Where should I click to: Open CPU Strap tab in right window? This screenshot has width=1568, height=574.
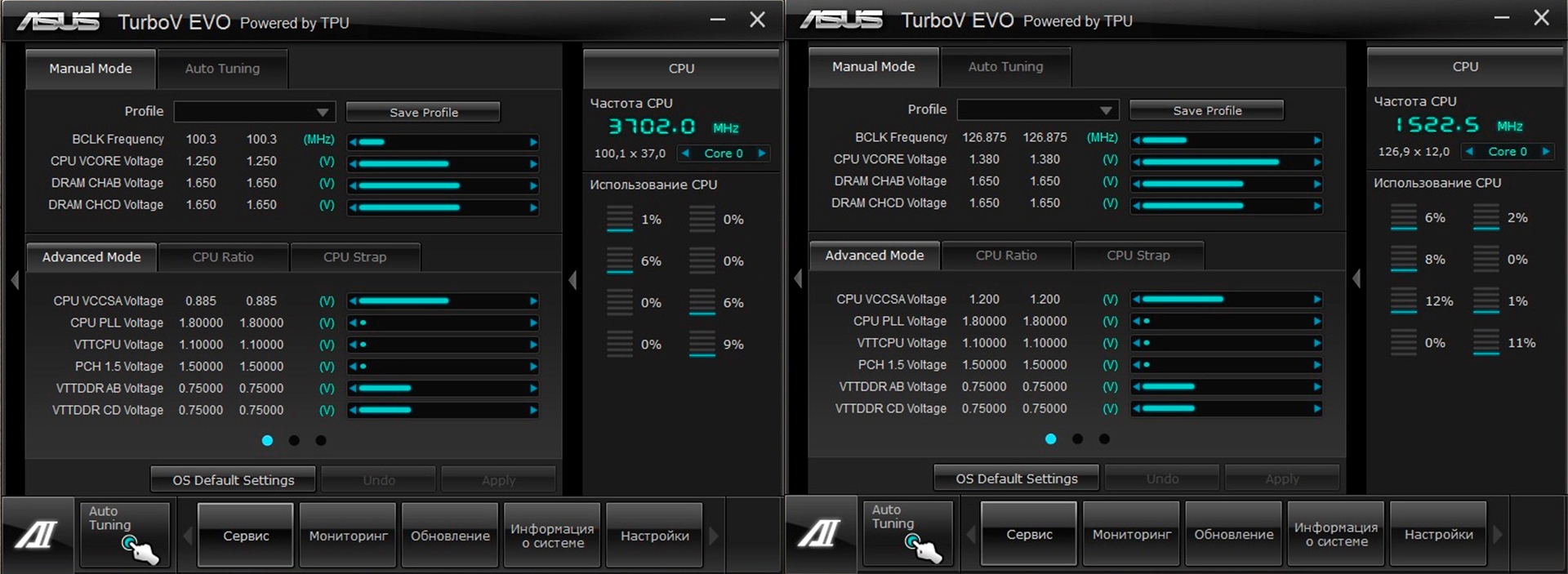1138,255
